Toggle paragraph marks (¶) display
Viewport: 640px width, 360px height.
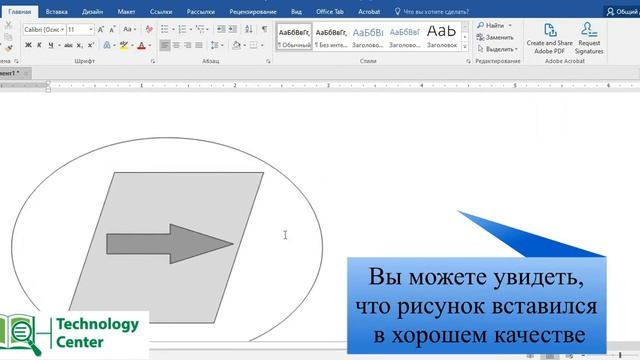[264, 29]
